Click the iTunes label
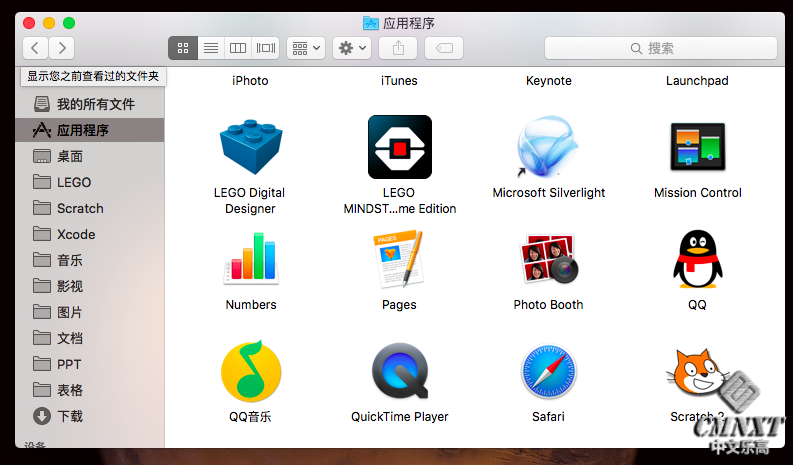This screenshot has width=793, height=465. tap(399, 81)
